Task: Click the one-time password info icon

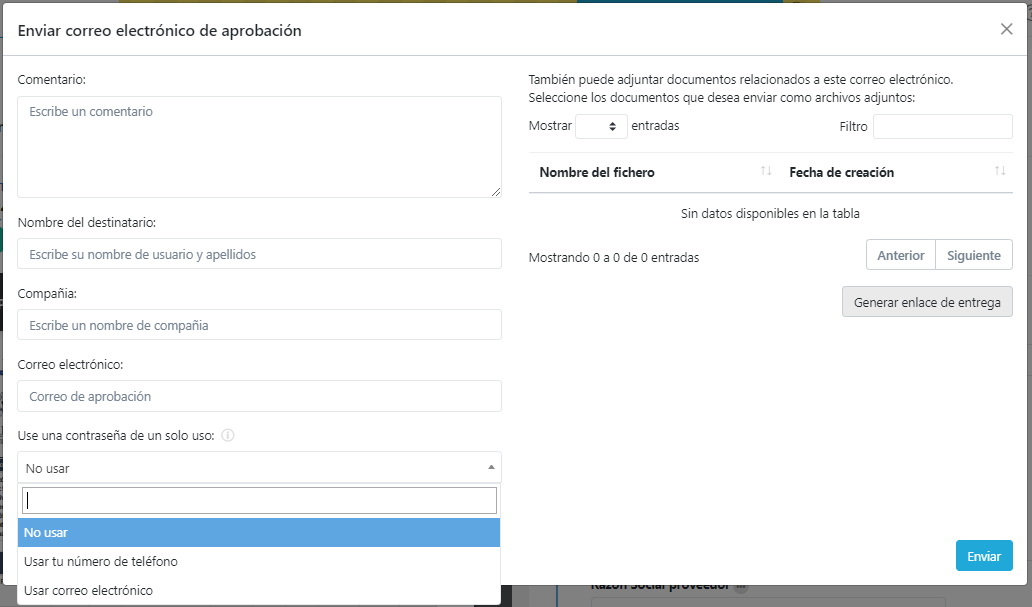Action: point(228,436)
